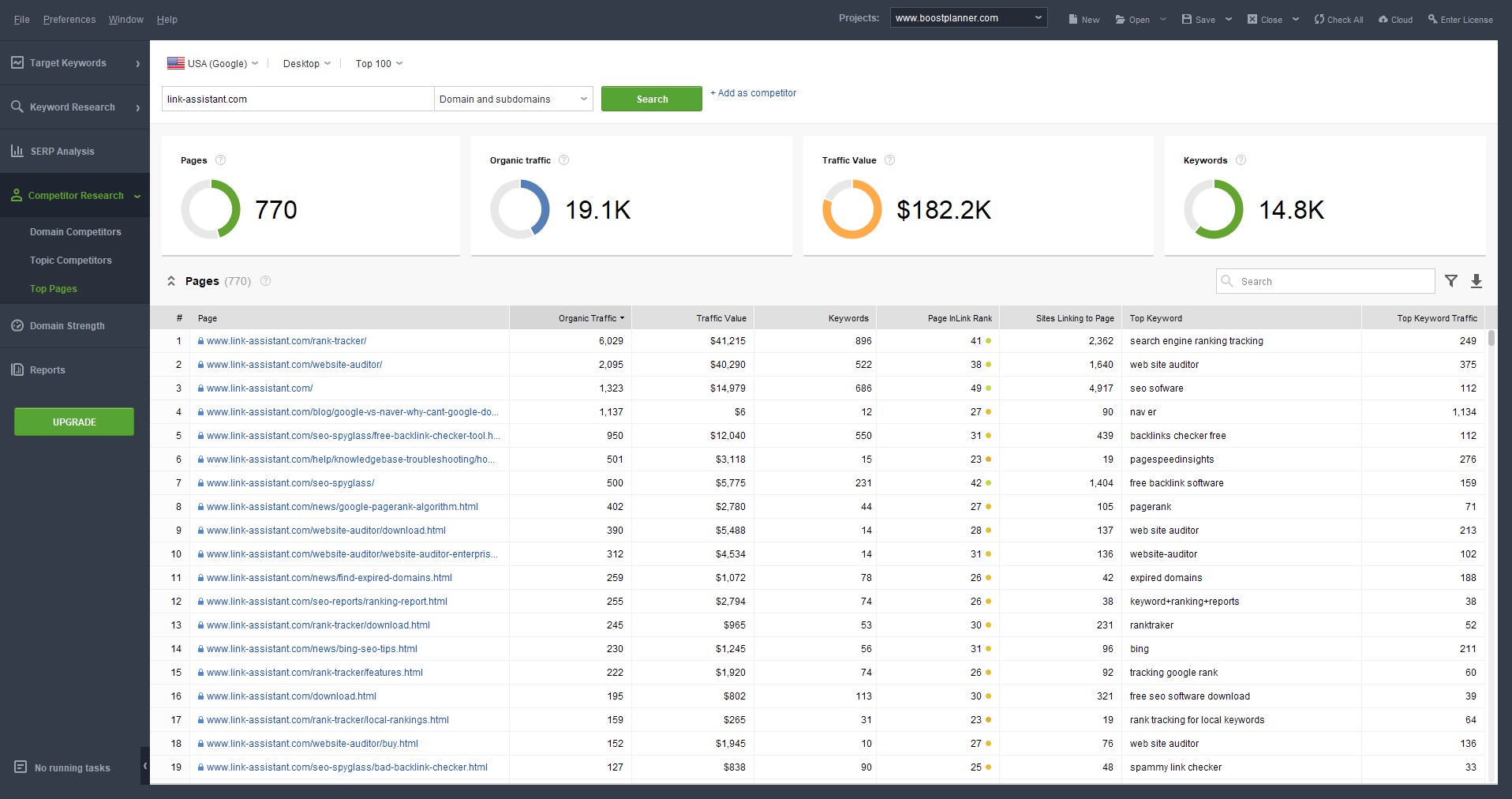
Task: Click the Pages help question icon
Action: 221,159
